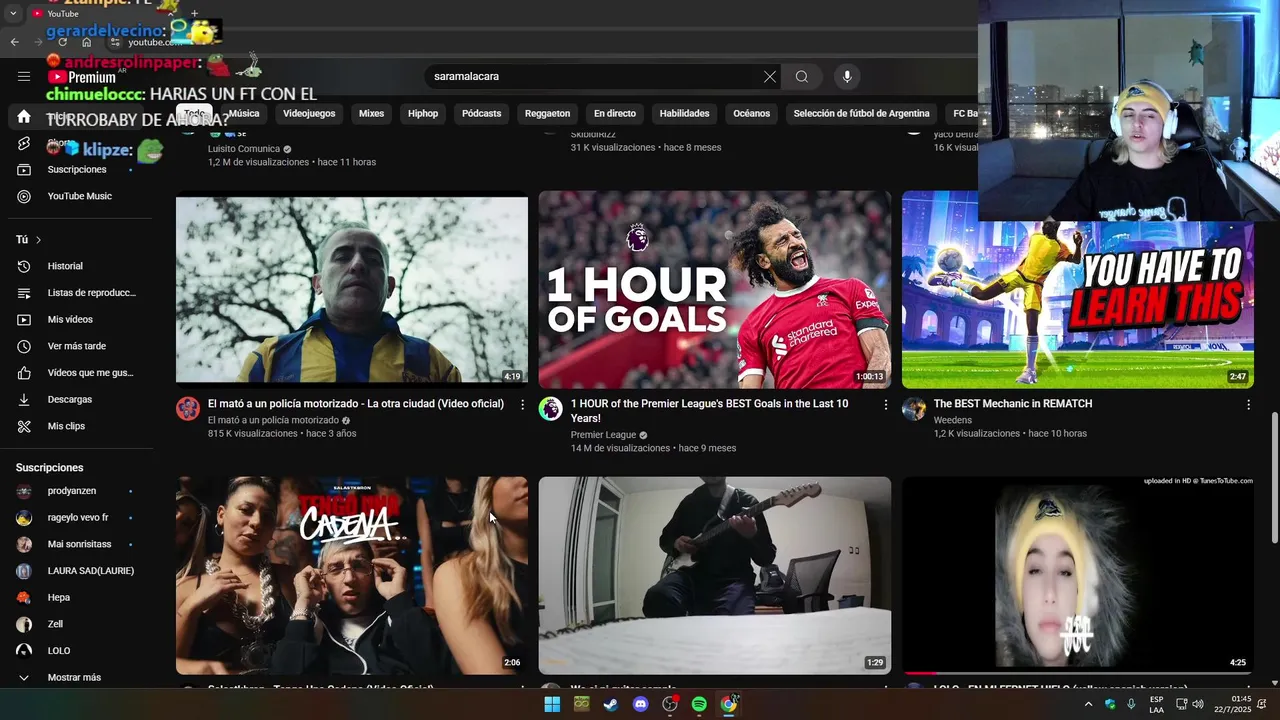
Task: Open options for The BEST Mechanic in REMATCH
Action: point(1248,404)
